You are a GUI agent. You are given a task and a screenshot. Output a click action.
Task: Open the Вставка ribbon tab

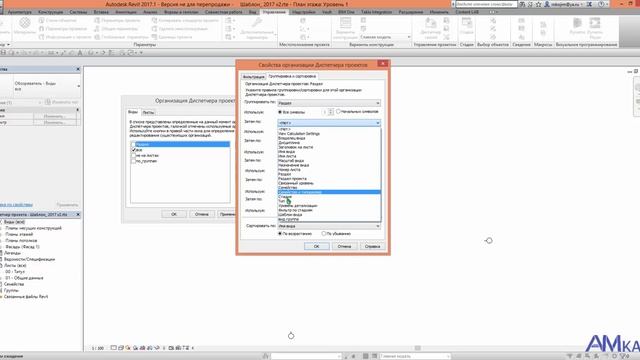(x=101, y=12)
